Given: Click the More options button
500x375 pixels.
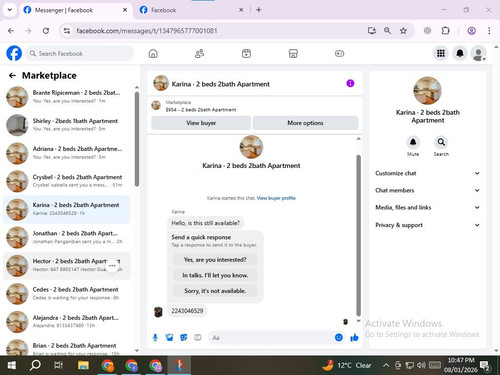Looking at the screenshot, I should [305, 123].
